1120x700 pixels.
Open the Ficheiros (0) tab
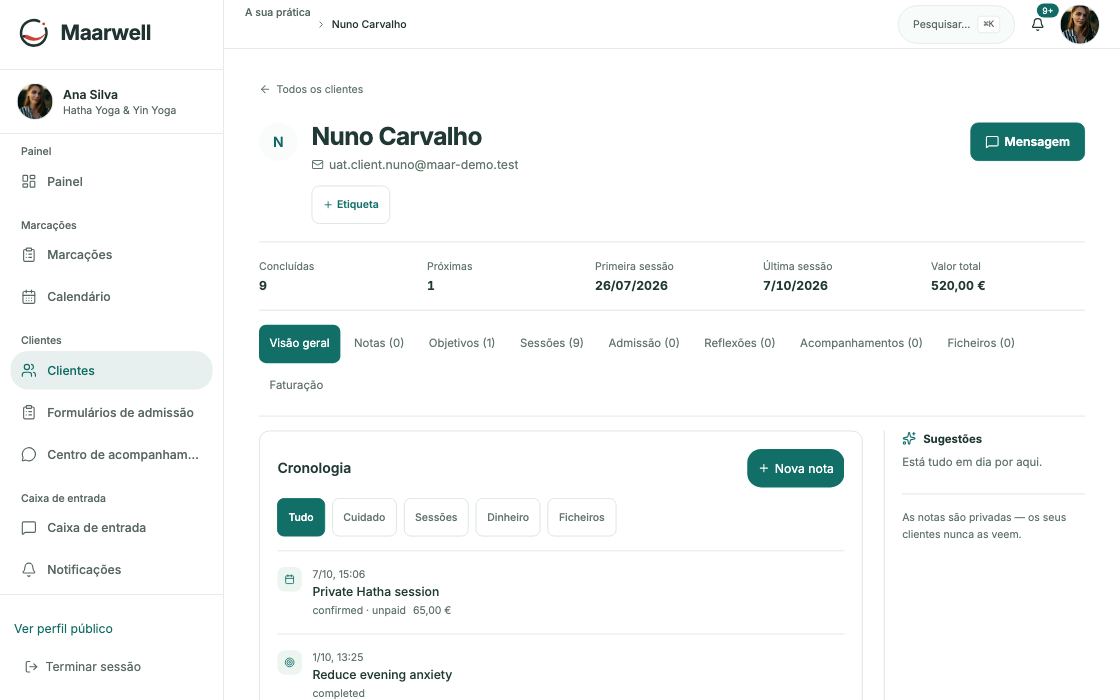(981, 344)
